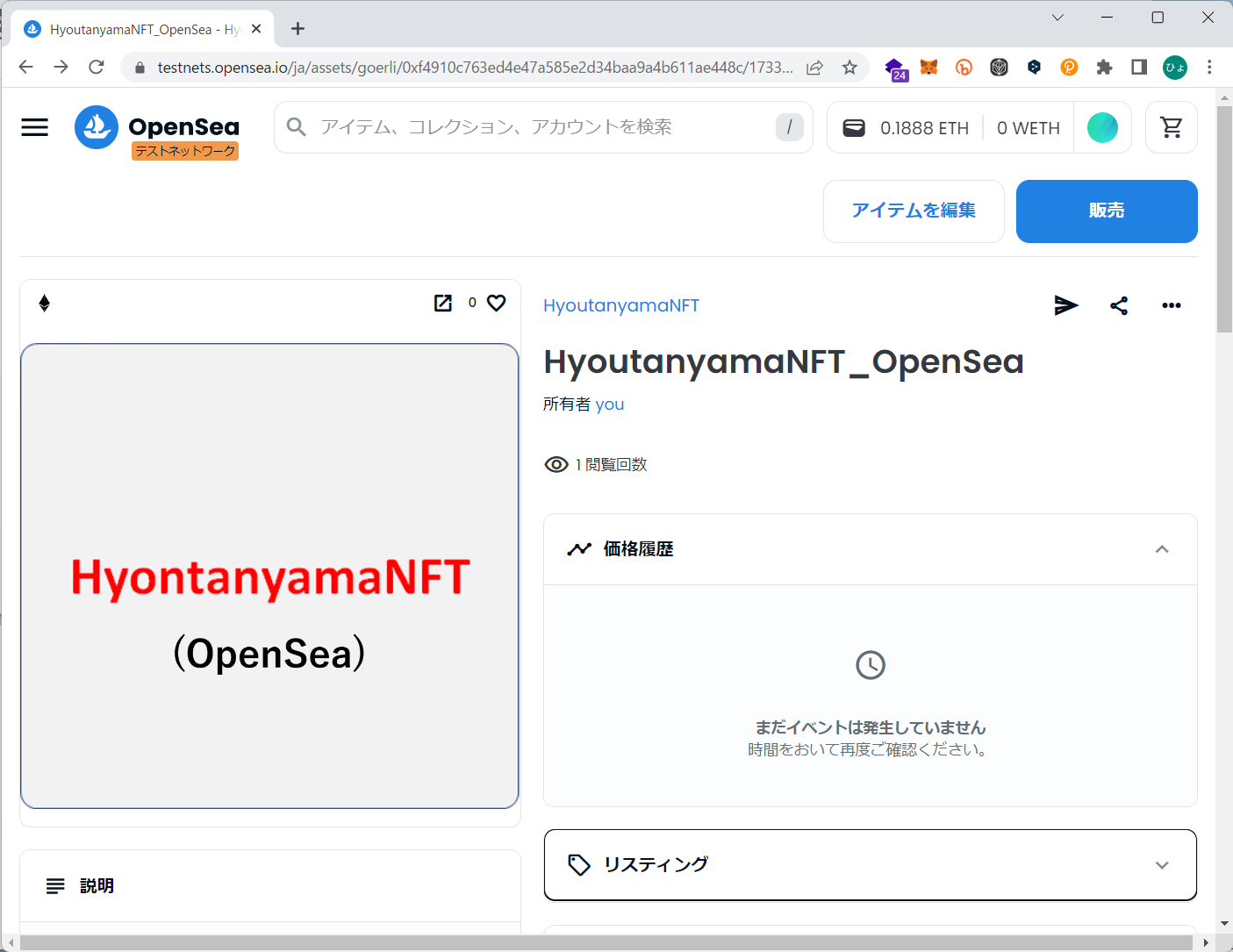Viewport: 1233px width, 952px height.
Task: Click the transfer (paper plane) icon
Action: pyautogui.click(x=1065, y=305)
